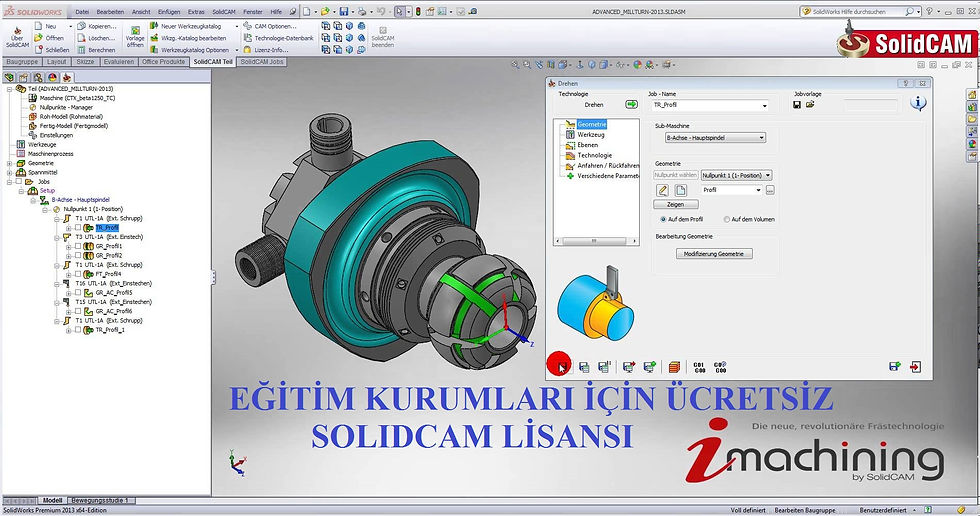This screenshot has width=980, height=516.
Task: Open dropdown arrow beside Neuer Werkzeugkatalog
Action: click(237, 26)
